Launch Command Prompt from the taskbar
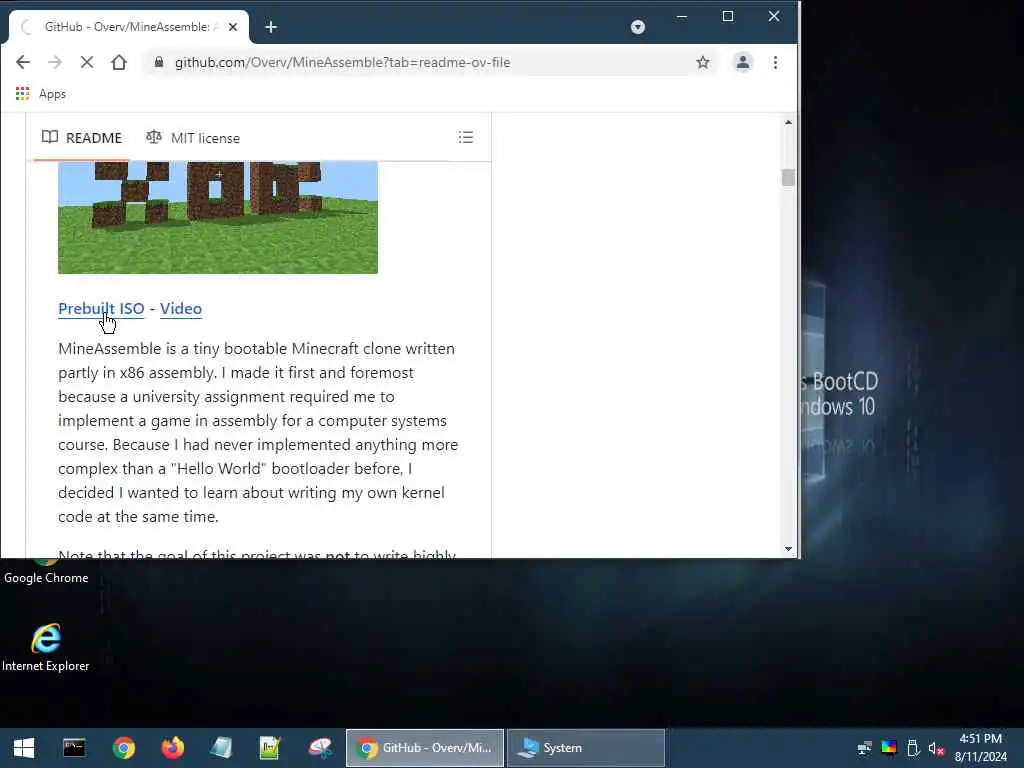Screen dimensions: 1024x768 click(74, 748)
